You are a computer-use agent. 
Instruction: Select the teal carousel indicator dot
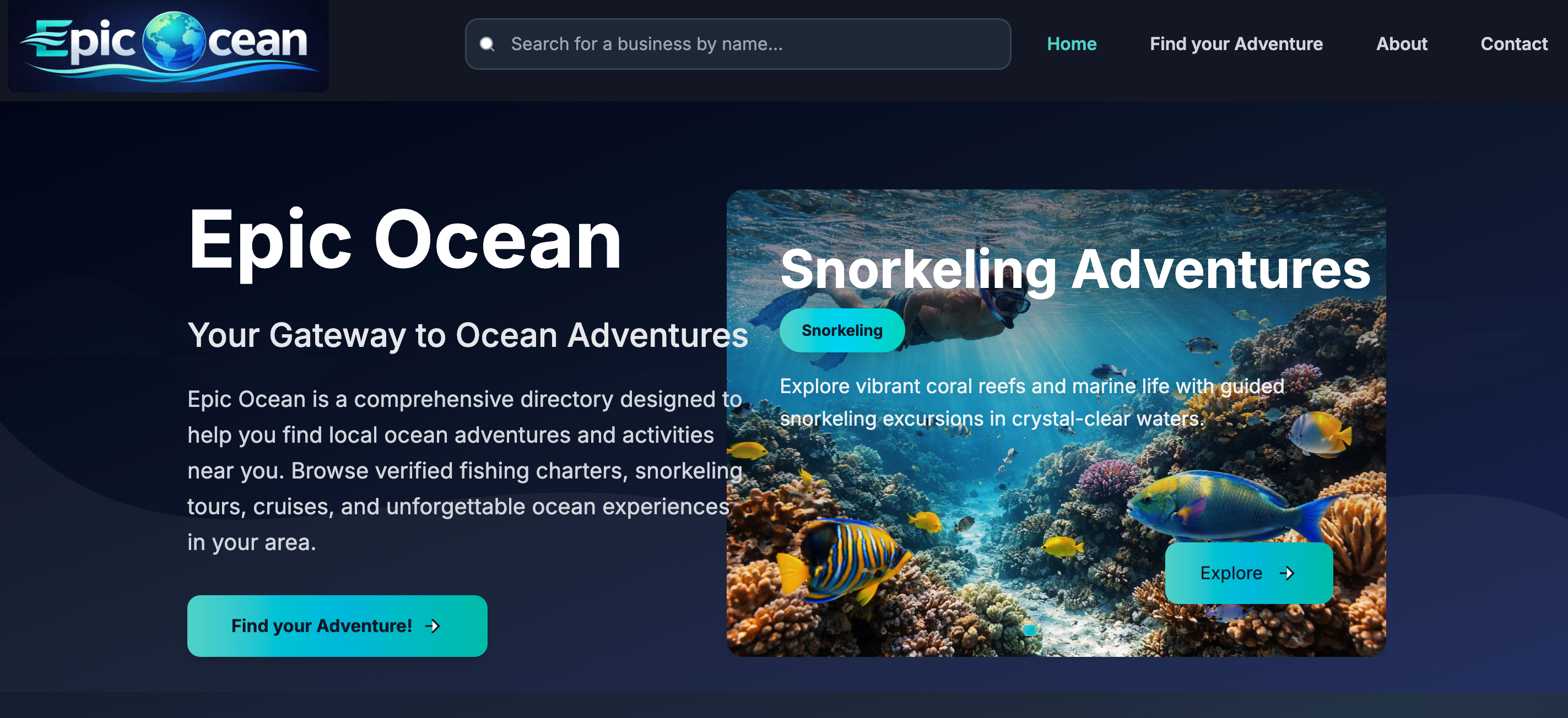point(1029,630)
